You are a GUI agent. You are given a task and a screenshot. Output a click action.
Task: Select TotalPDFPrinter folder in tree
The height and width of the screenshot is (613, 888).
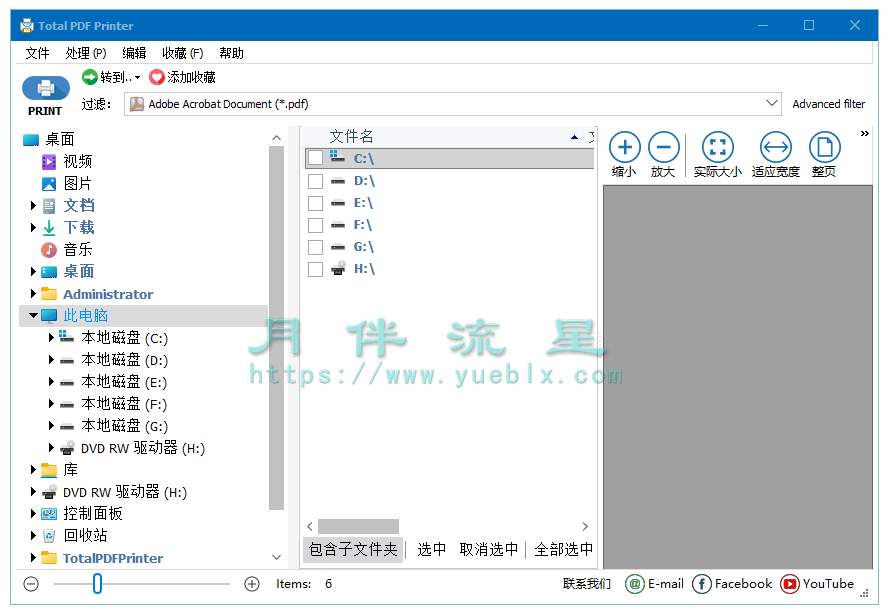tap(113, 558)
